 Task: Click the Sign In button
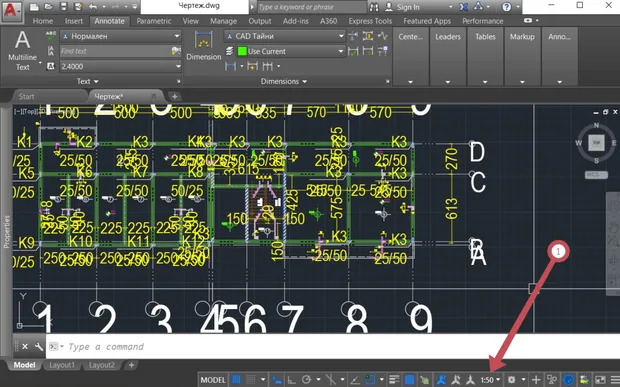pos(408,7)
